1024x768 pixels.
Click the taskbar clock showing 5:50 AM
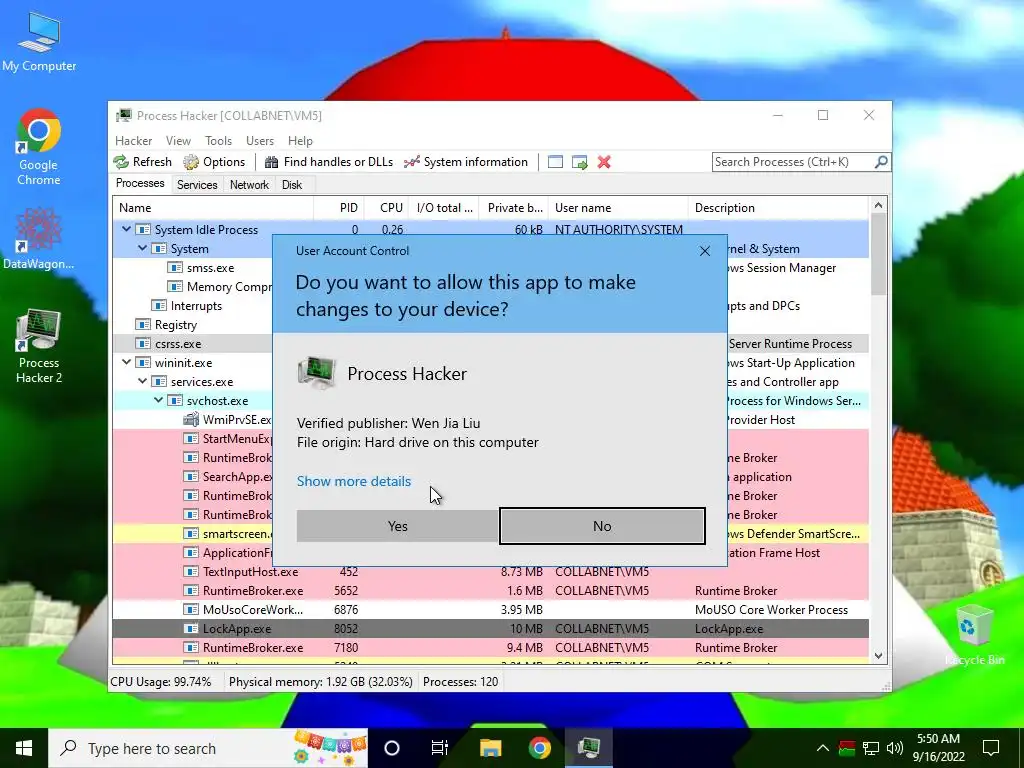tap(938, 748)
